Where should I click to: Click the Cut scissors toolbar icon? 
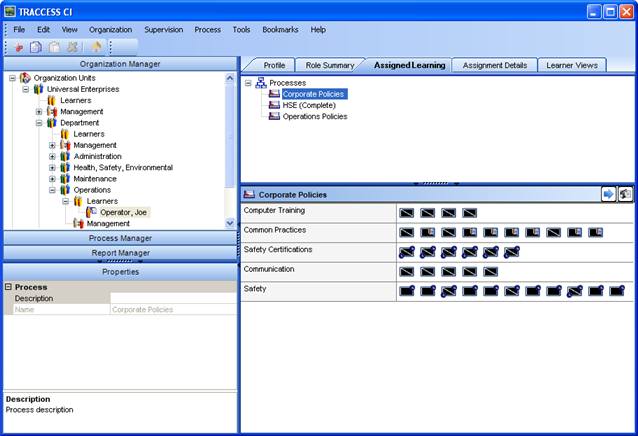pos(18,47)
